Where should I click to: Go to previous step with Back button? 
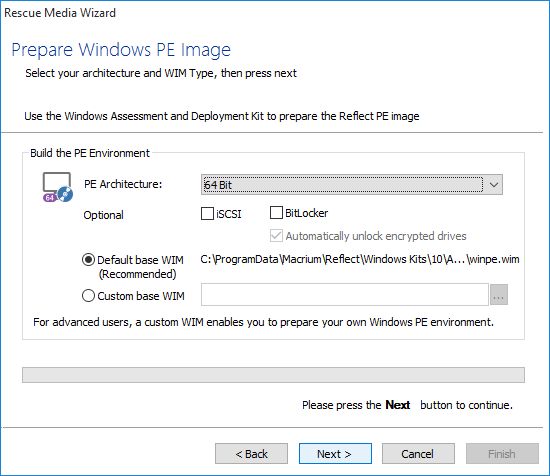(251, 454)
